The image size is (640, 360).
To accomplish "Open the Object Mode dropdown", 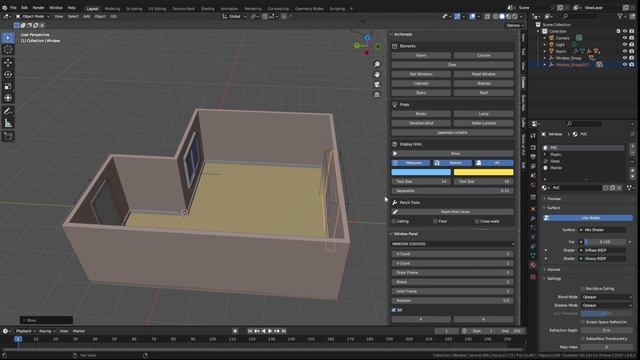I will [33, 16].
